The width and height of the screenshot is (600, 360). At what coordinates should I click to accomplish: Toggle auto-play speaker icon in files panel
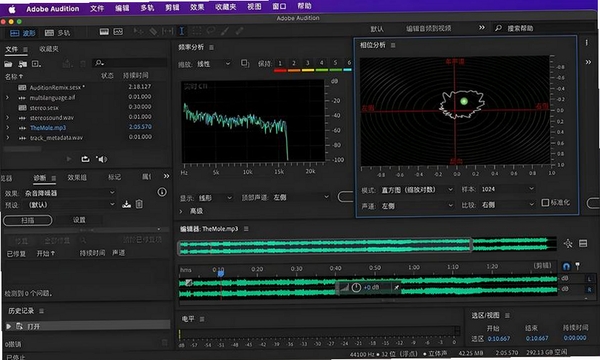[x=101, y=159]
